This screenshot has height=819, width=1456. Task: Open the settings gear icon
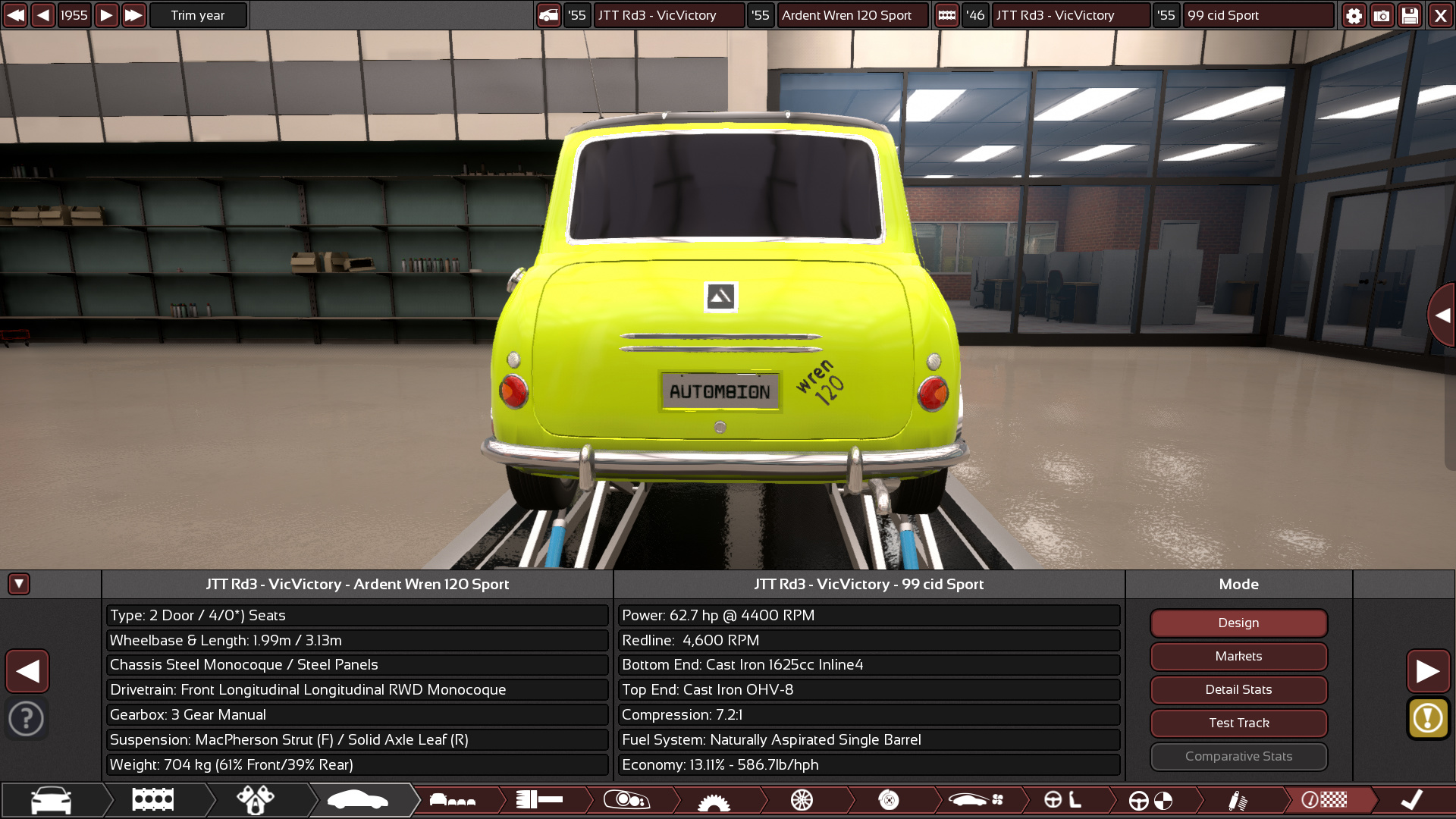[1354, 15]
